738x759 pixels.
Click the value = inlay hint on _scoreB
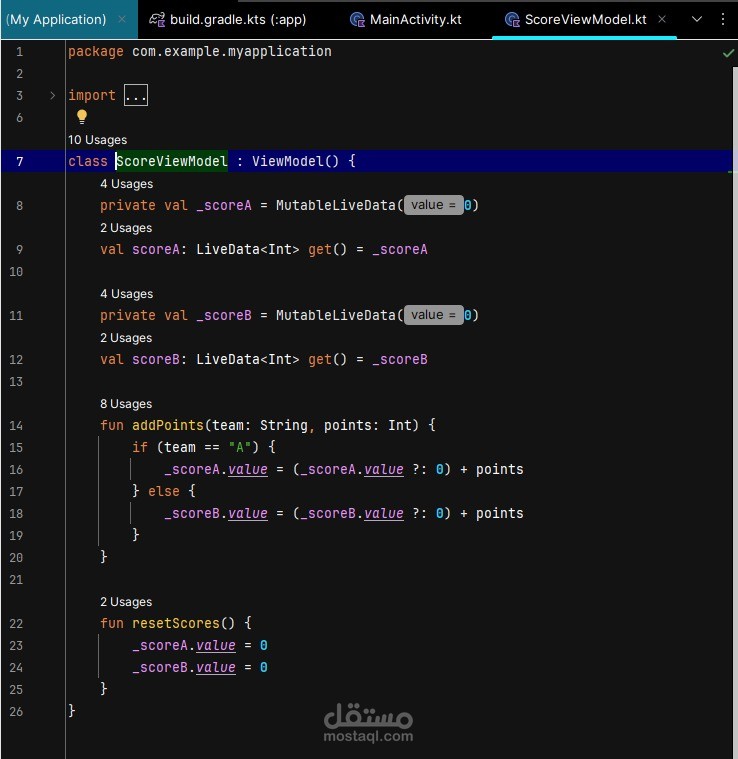[433, 315]
